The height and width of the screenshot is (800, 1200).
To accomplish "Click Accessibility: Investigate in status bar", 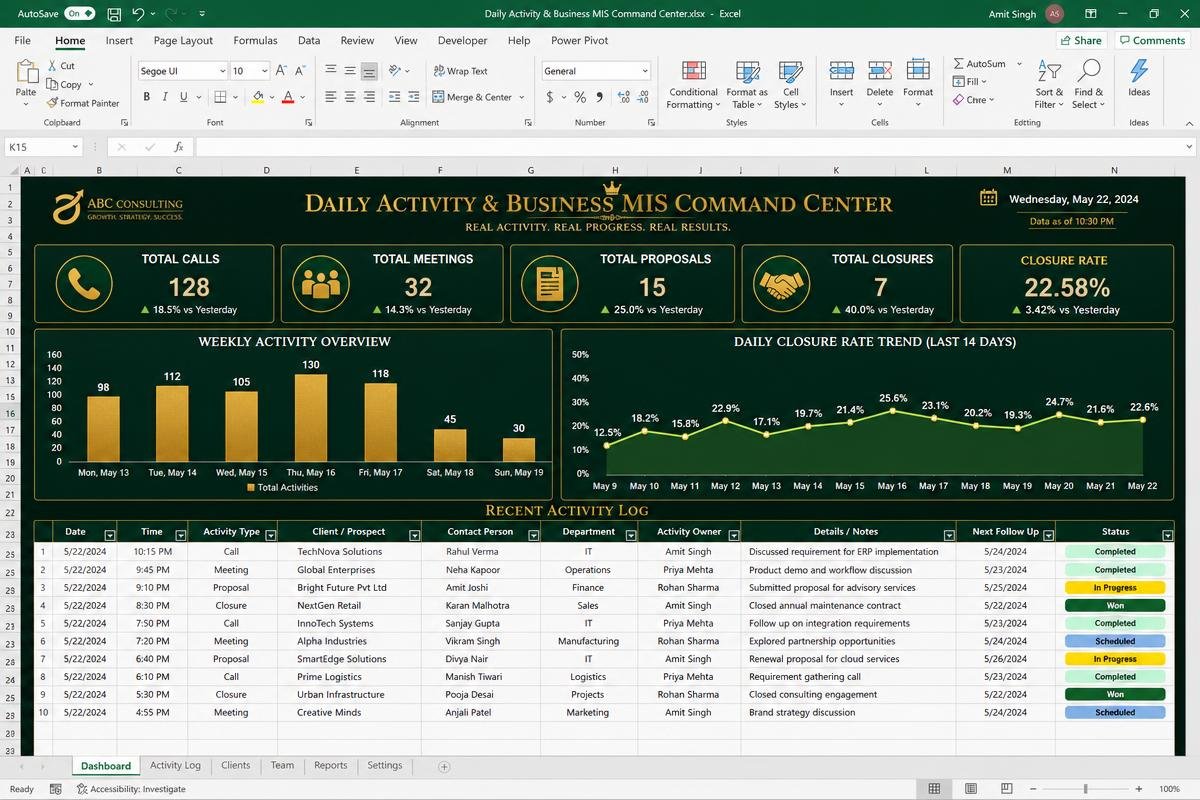I will click(x=131, y=789).
